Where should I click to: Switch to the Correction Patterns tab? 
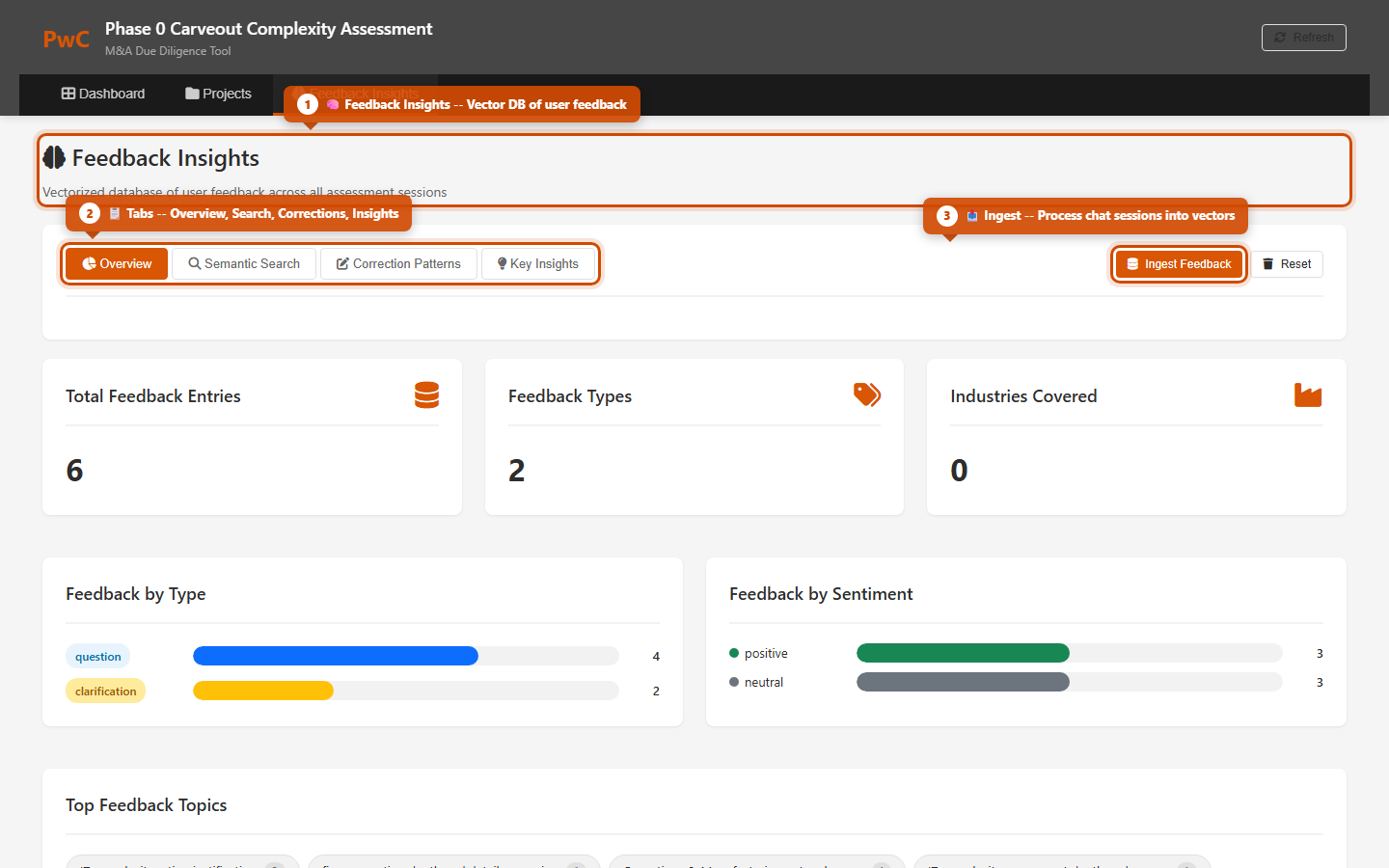tap(398, 263)
